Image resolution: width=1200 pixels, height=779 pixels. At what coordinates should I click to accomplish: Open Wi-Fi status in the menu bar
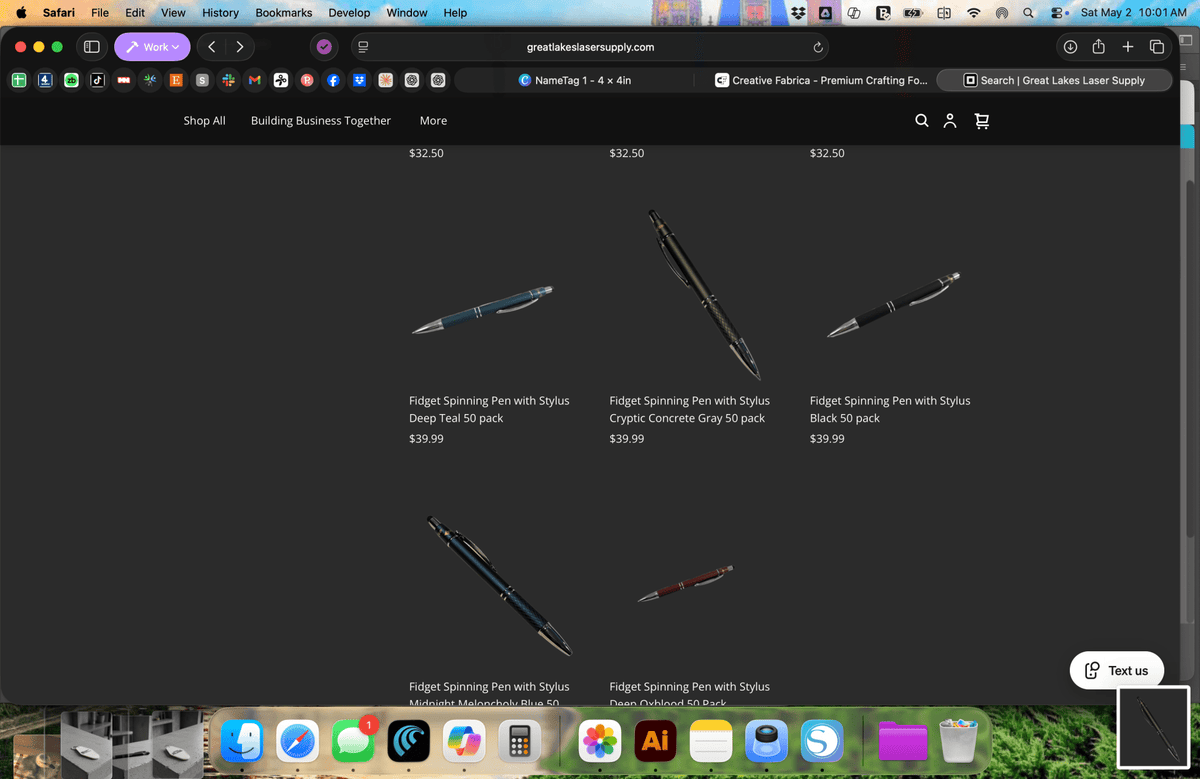pyautogui.click(x=973, y=13)
